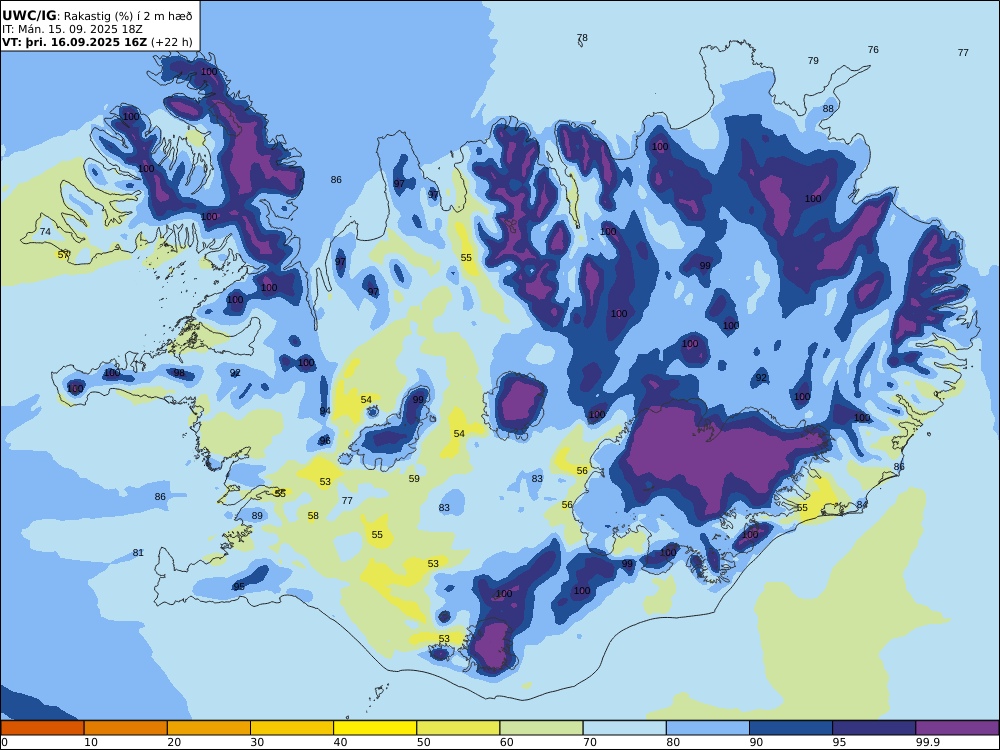This screenshot has width=1000, height=750.
Task: Click the map value '74'
Action: coord(45,232)
